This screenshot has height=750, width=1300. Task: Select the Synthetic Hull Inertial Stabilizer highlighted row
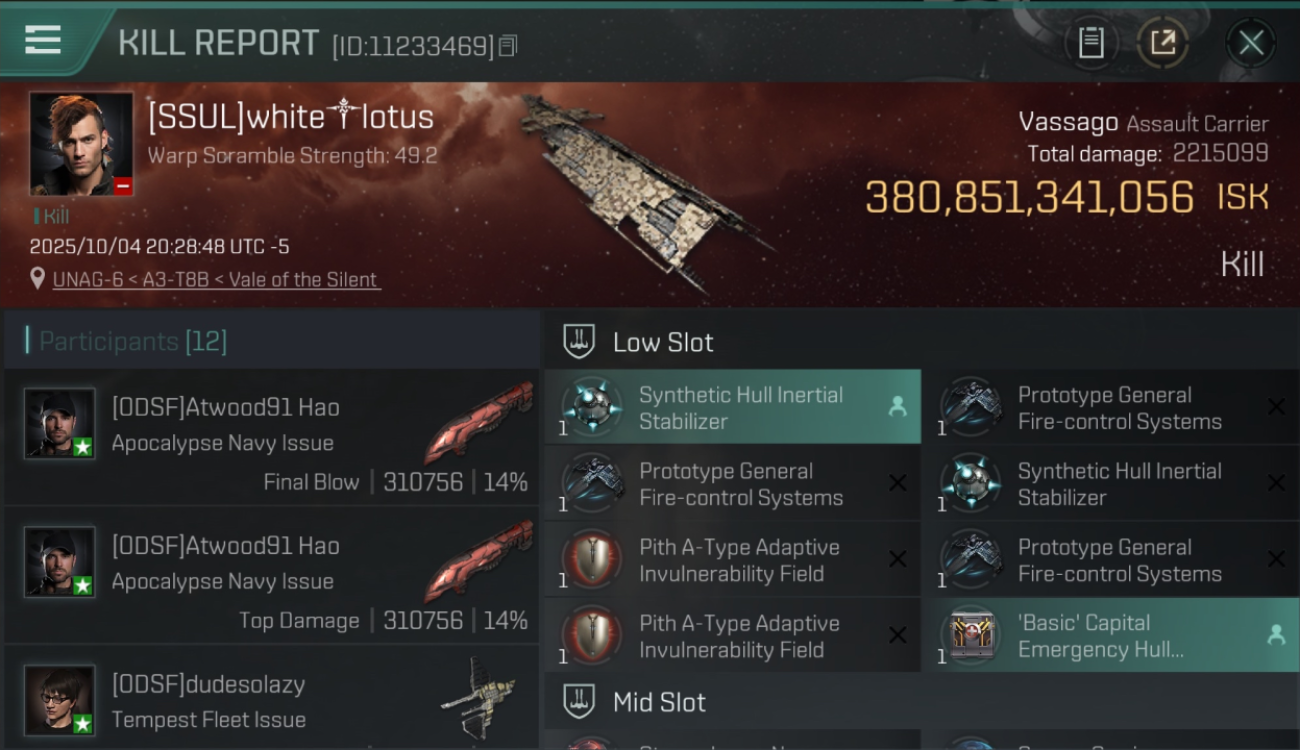[733, 407]
